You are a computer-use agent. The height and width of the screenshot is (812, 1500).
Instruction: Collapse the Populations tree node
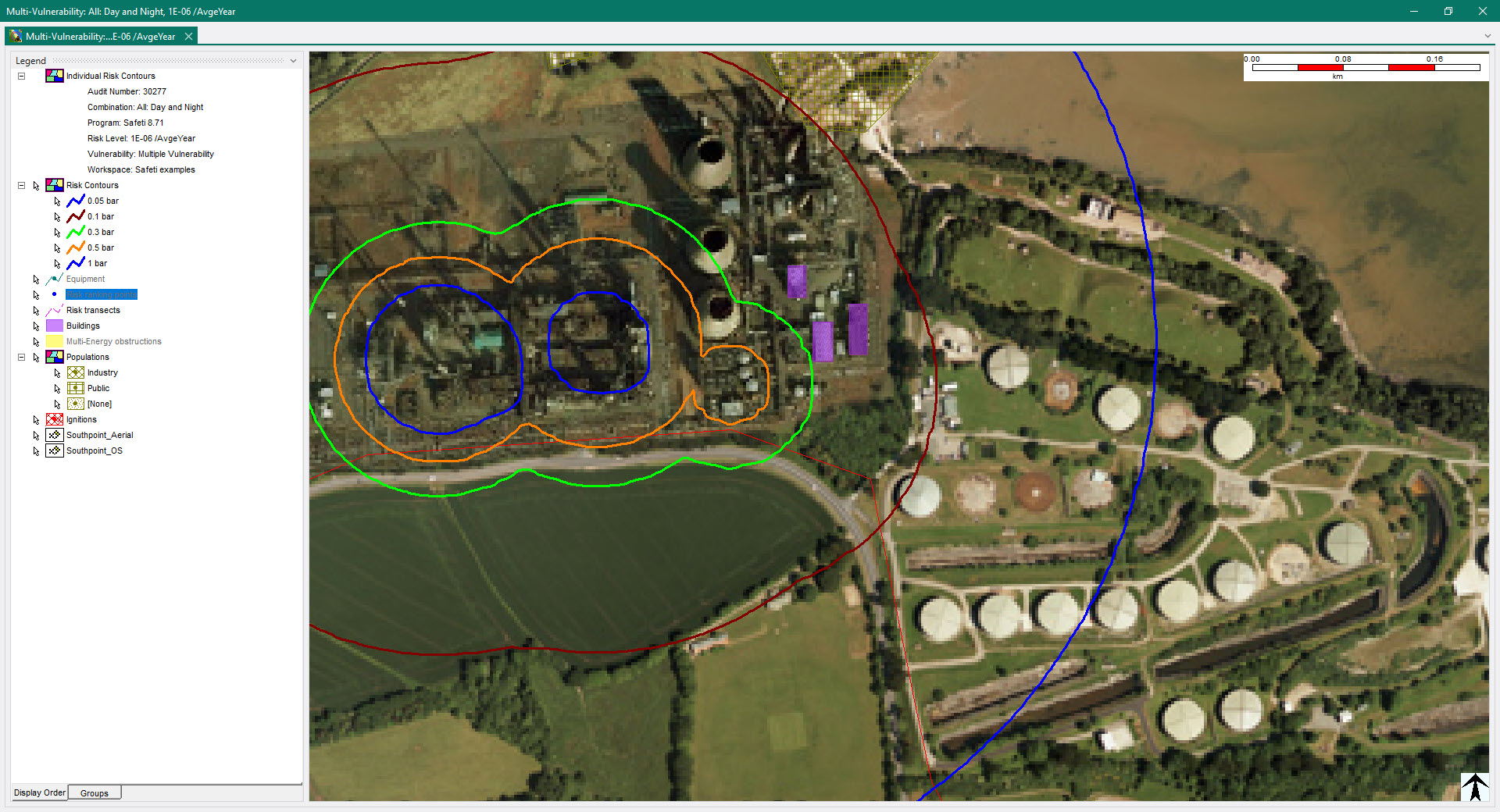click(x=22, y=357)
